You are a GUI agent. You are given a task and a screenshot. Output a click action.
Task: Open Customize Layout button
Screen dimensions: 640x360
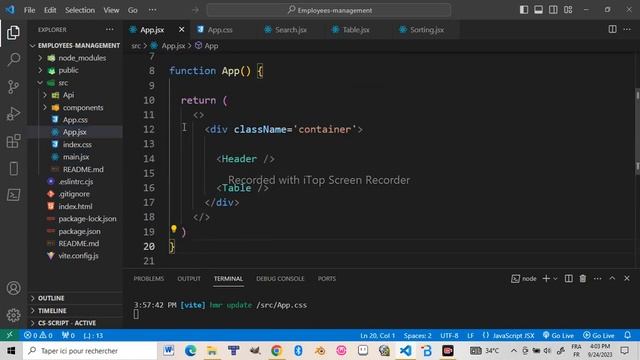click(x=568, y=10)
